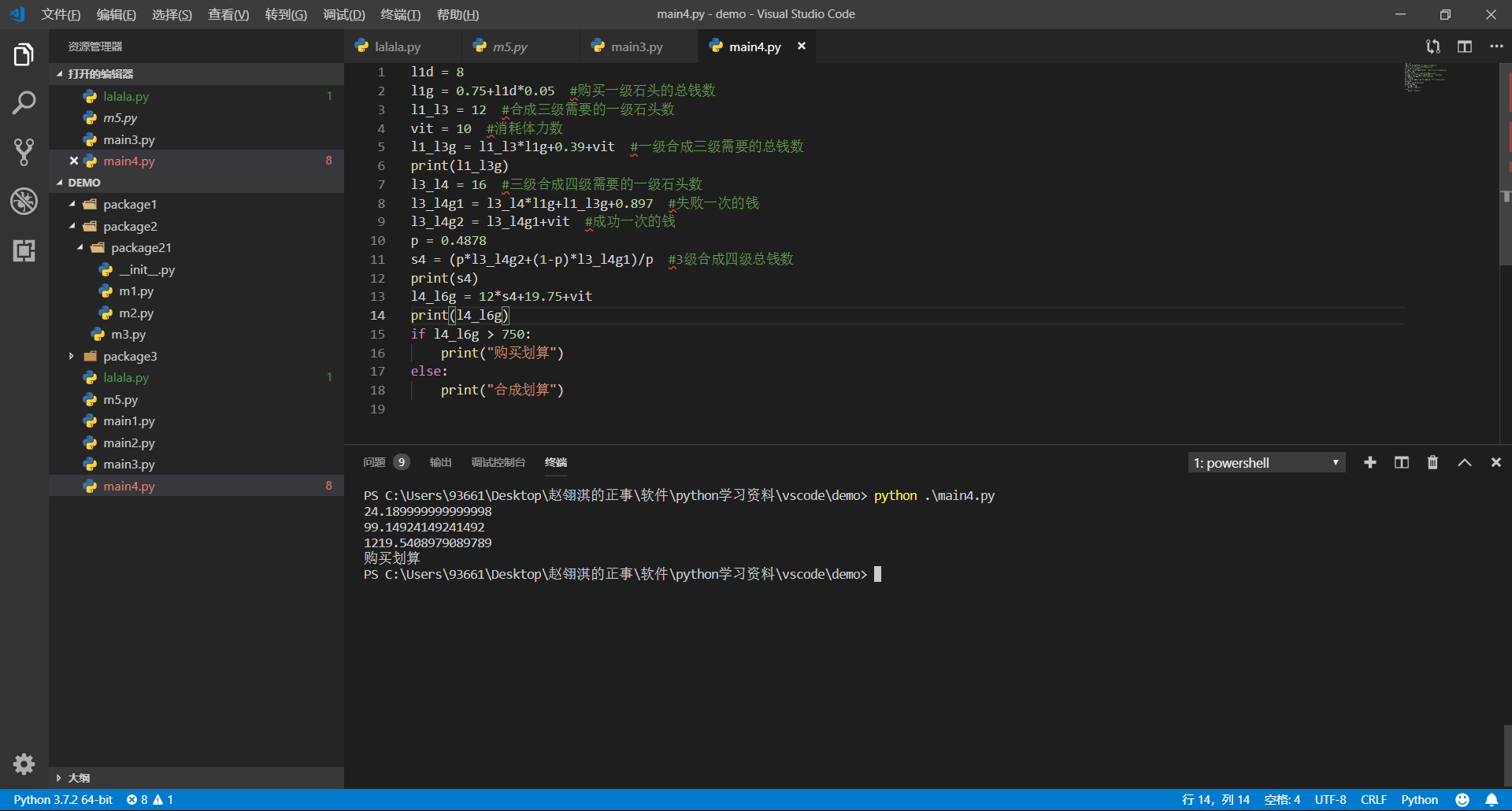The width and height of the screenshot is (1512, 811).
Task: Open the Debug view in activity bar
Action: pos(24,201)
